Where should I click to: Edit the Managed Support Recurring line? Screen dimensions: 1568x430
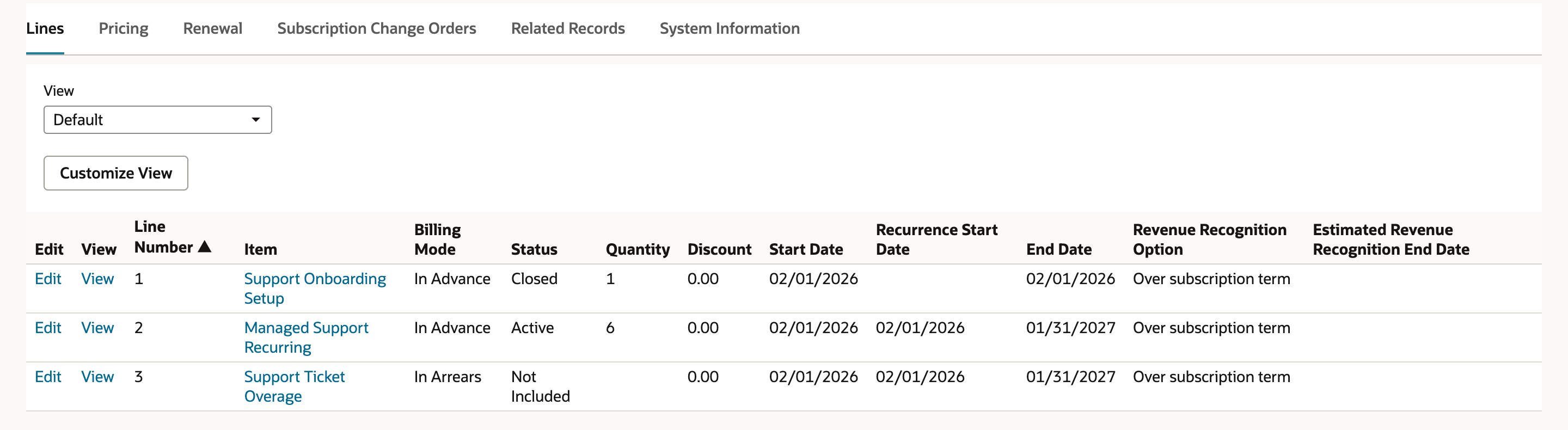point(48,328)
